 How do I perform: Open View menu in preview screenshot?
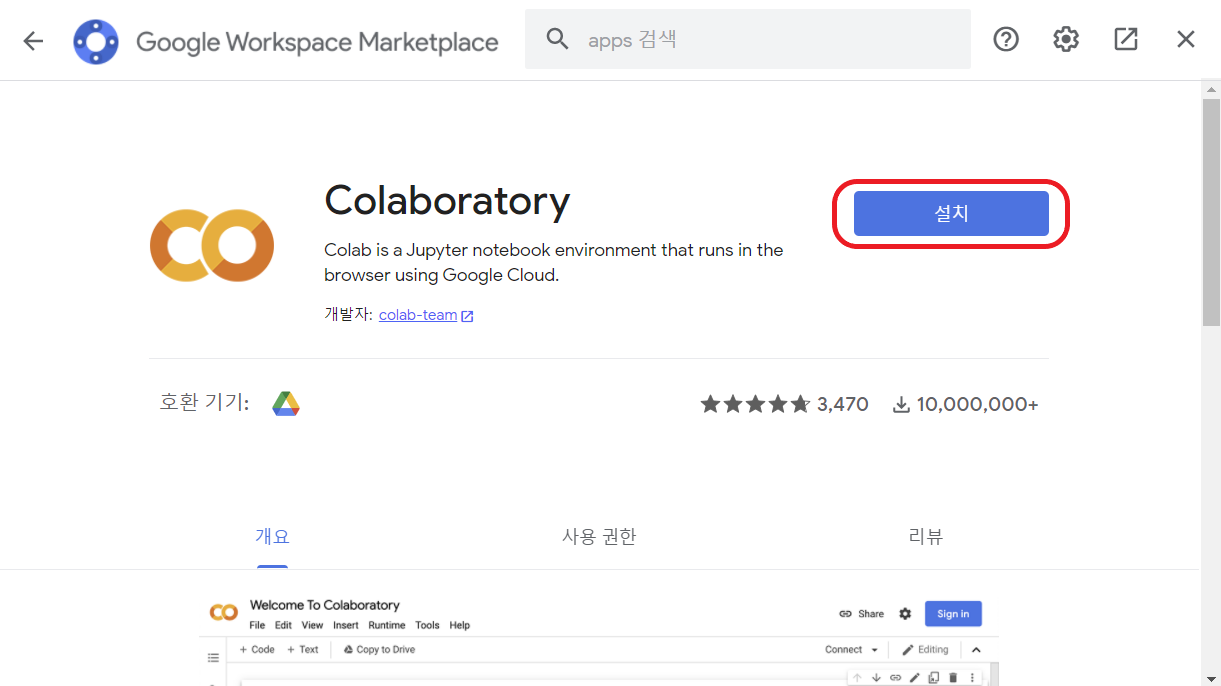tap(312, 625)
